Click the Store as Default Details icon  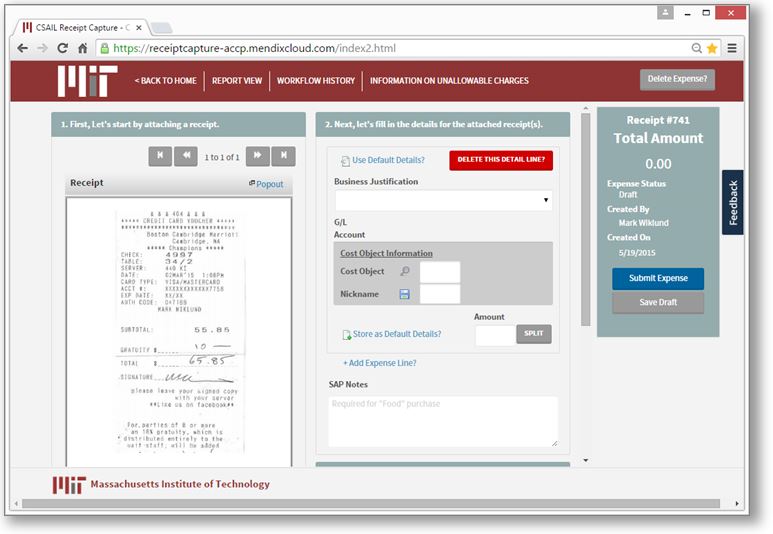pyautogui.click(x=347, y=335)
